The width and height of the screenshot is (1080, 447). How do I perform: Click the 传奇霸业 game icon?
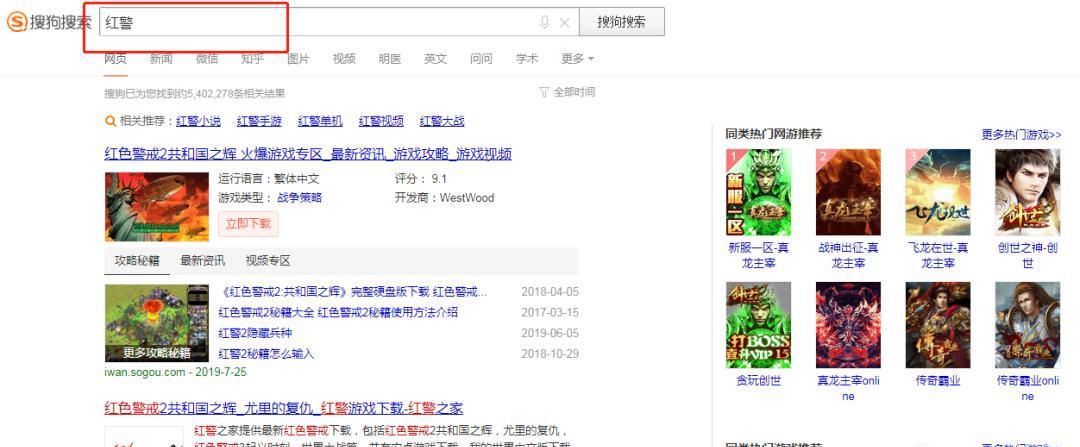click(x=937, y=325)
